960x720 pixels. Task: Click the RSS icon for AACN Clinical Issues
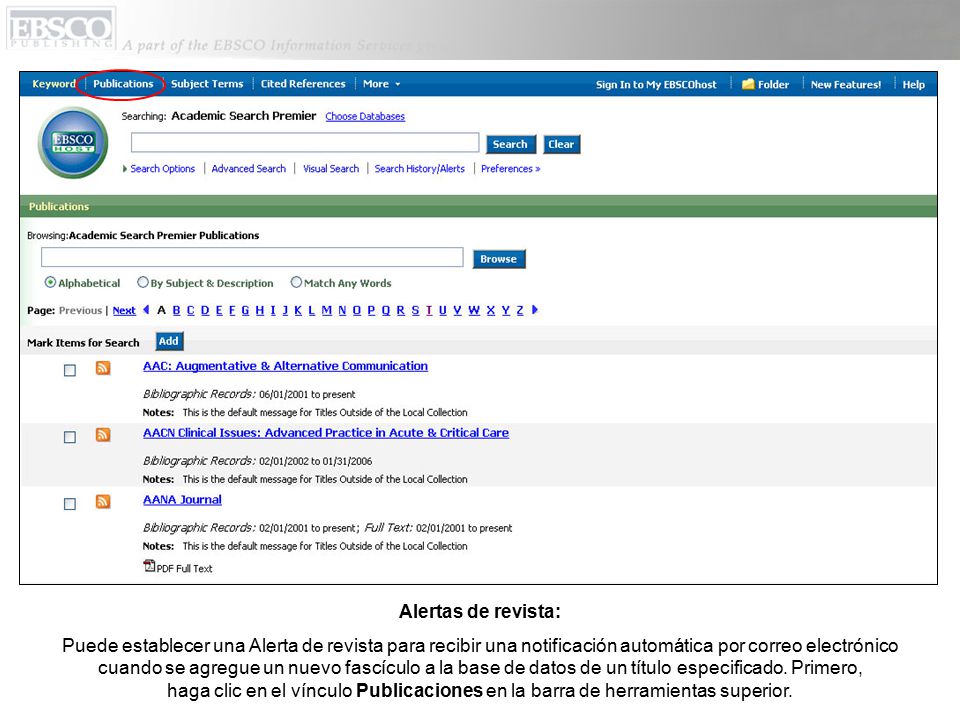(x=103, y=435)
